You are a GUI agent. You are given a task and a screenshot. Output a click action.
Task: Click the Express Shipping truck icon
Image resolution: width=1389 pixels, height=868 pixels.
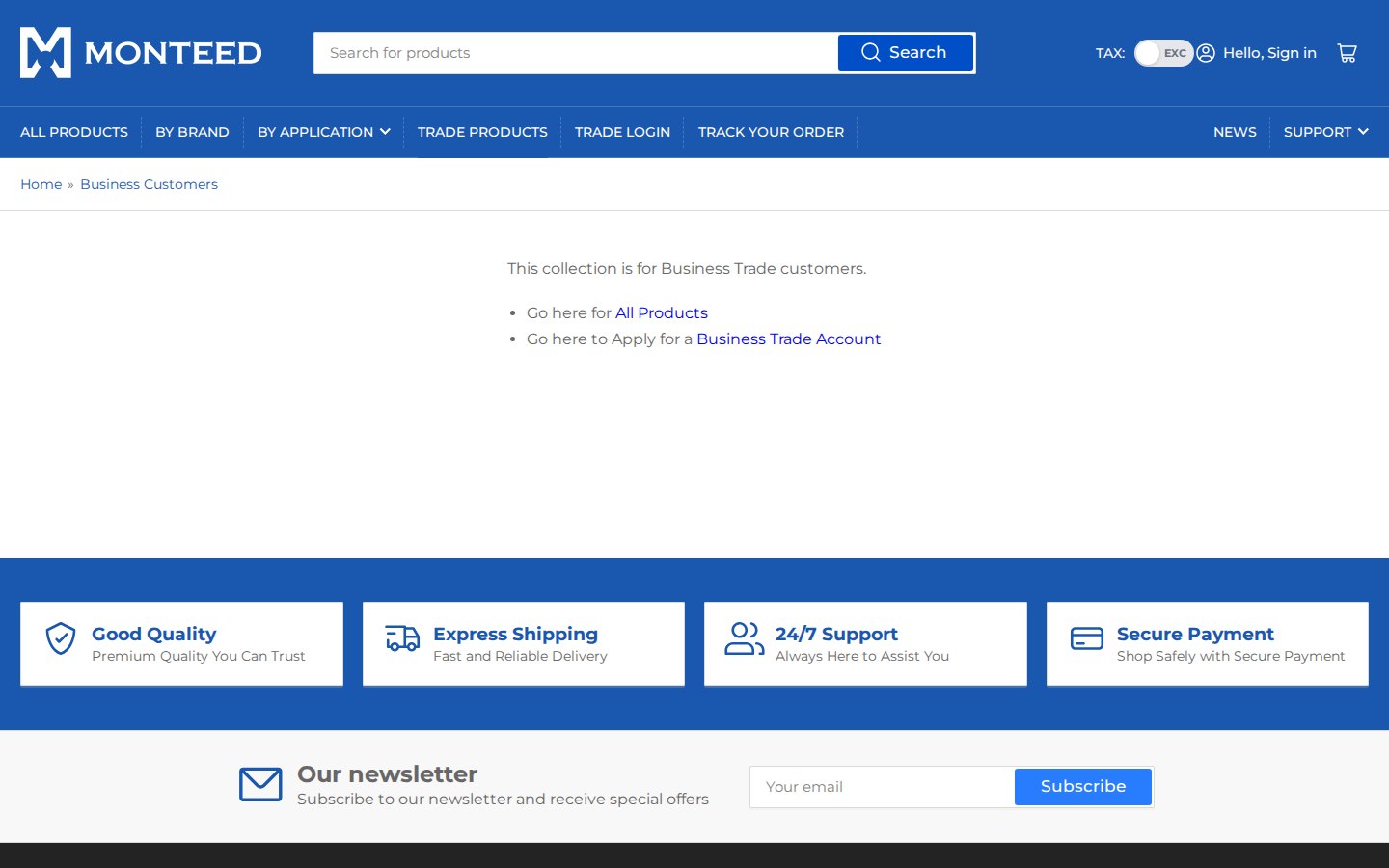tap(402, 638)
